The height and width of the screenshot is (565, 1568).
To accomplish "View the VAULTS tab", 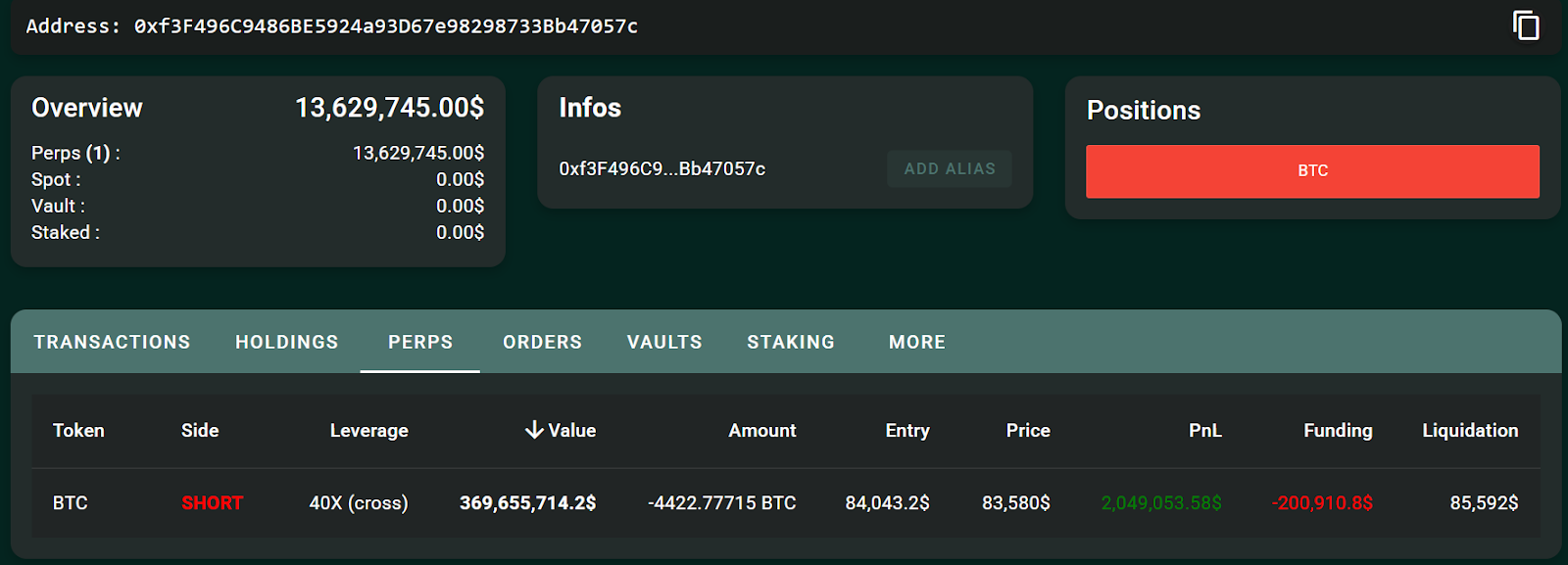I will [x=664, y=342].
